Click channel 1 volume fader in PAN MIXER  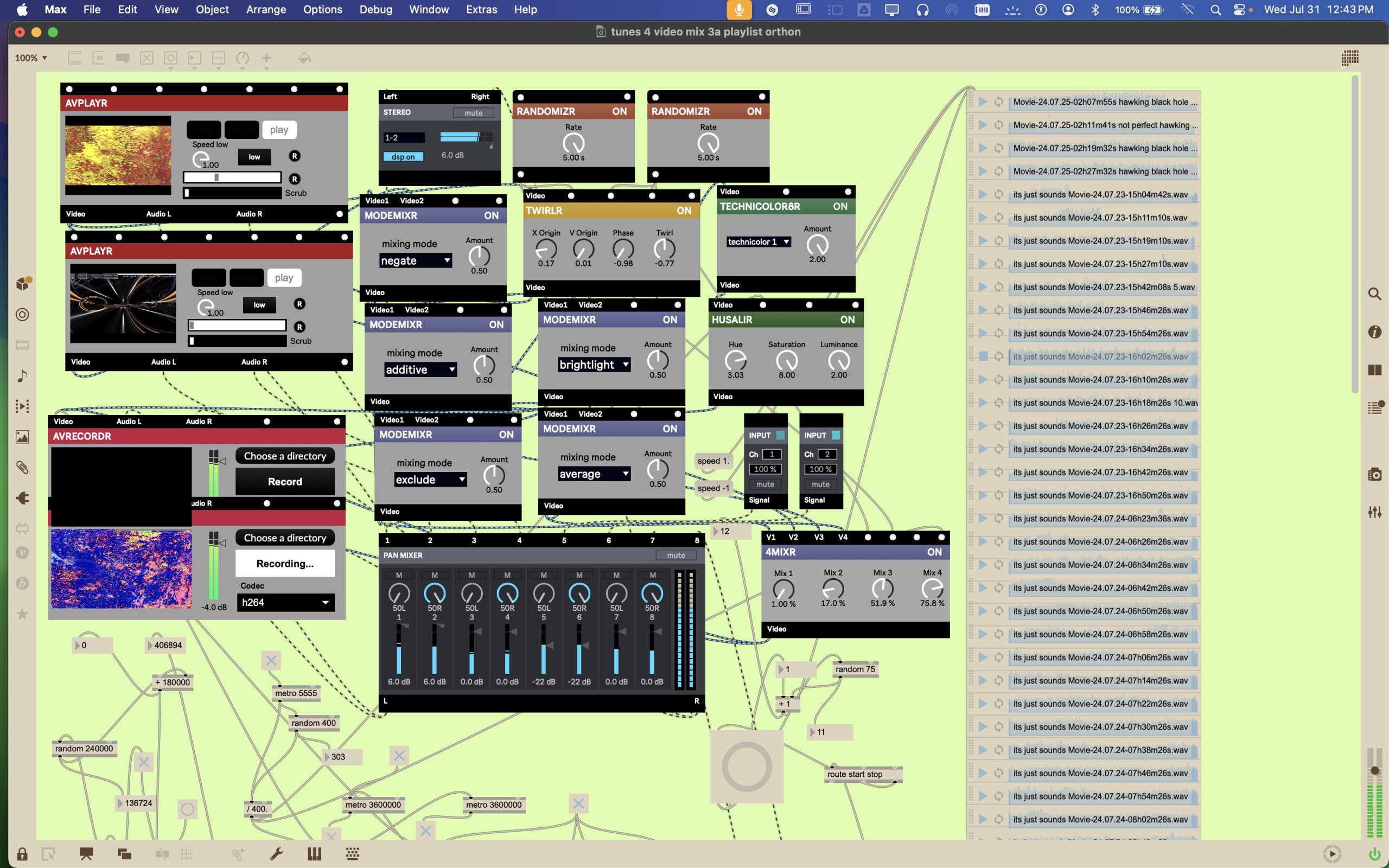[x=399, y=649]
